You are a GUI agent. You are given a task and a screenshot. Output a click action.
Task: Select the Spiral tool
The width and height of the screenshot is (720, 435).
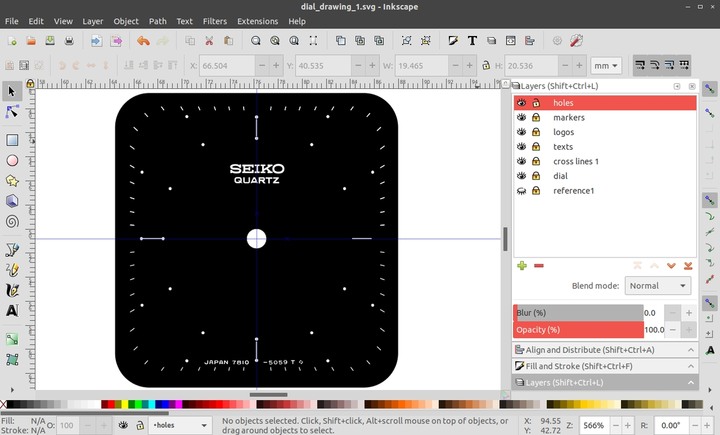(12, 221)
